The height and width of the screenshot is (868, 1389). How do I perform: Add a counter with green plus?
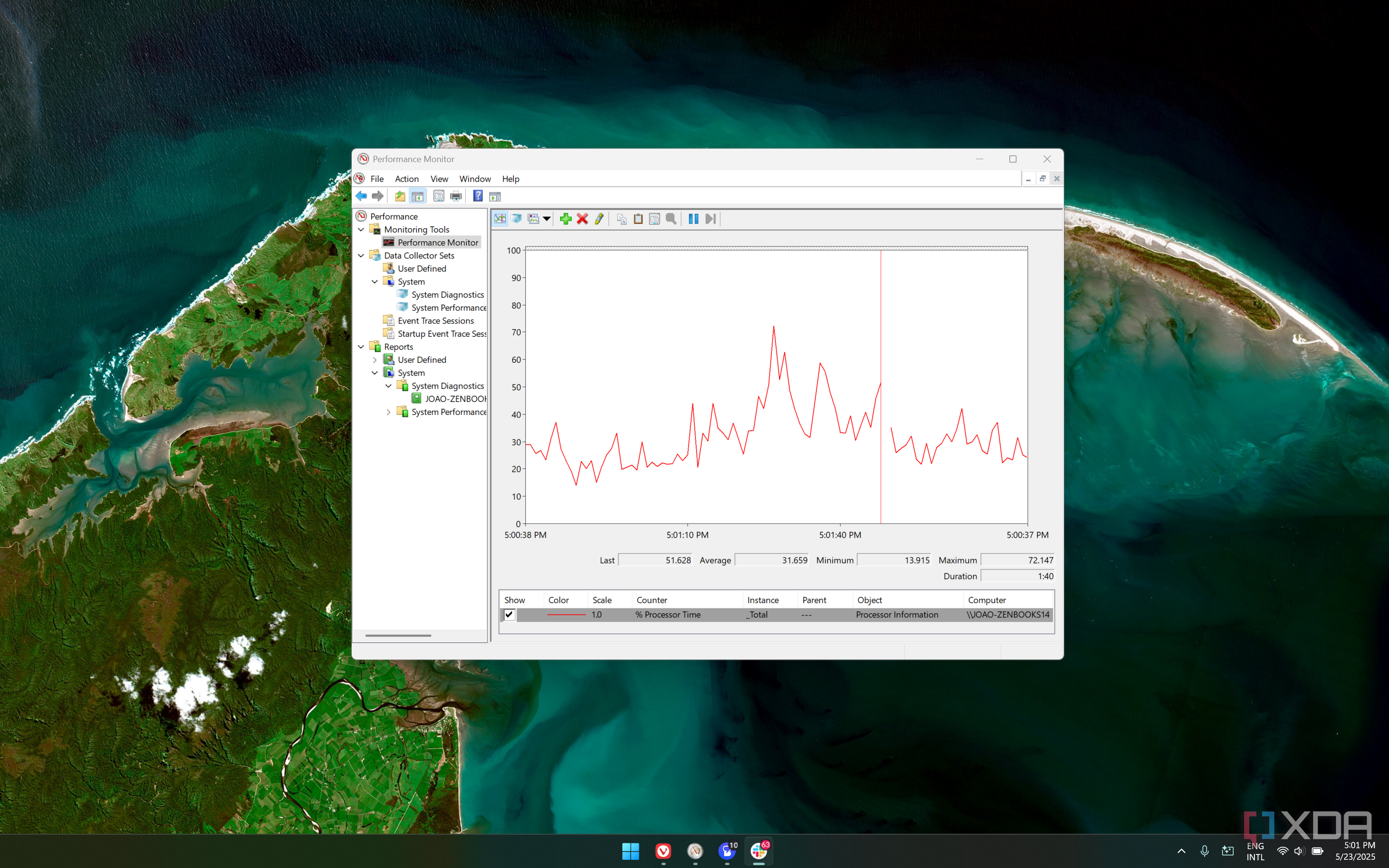click(565, 219)
